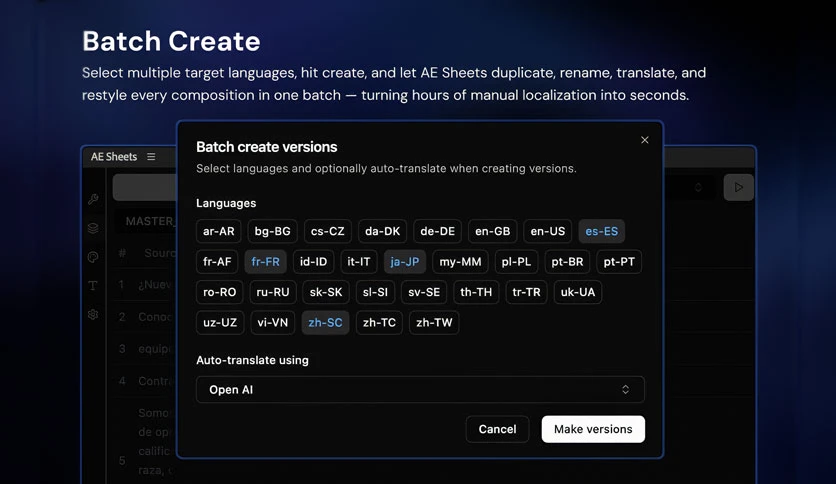Screen dimensions: 836x484
Task: Select the ro-RO language chip
Action: click(x=220, y=292)
